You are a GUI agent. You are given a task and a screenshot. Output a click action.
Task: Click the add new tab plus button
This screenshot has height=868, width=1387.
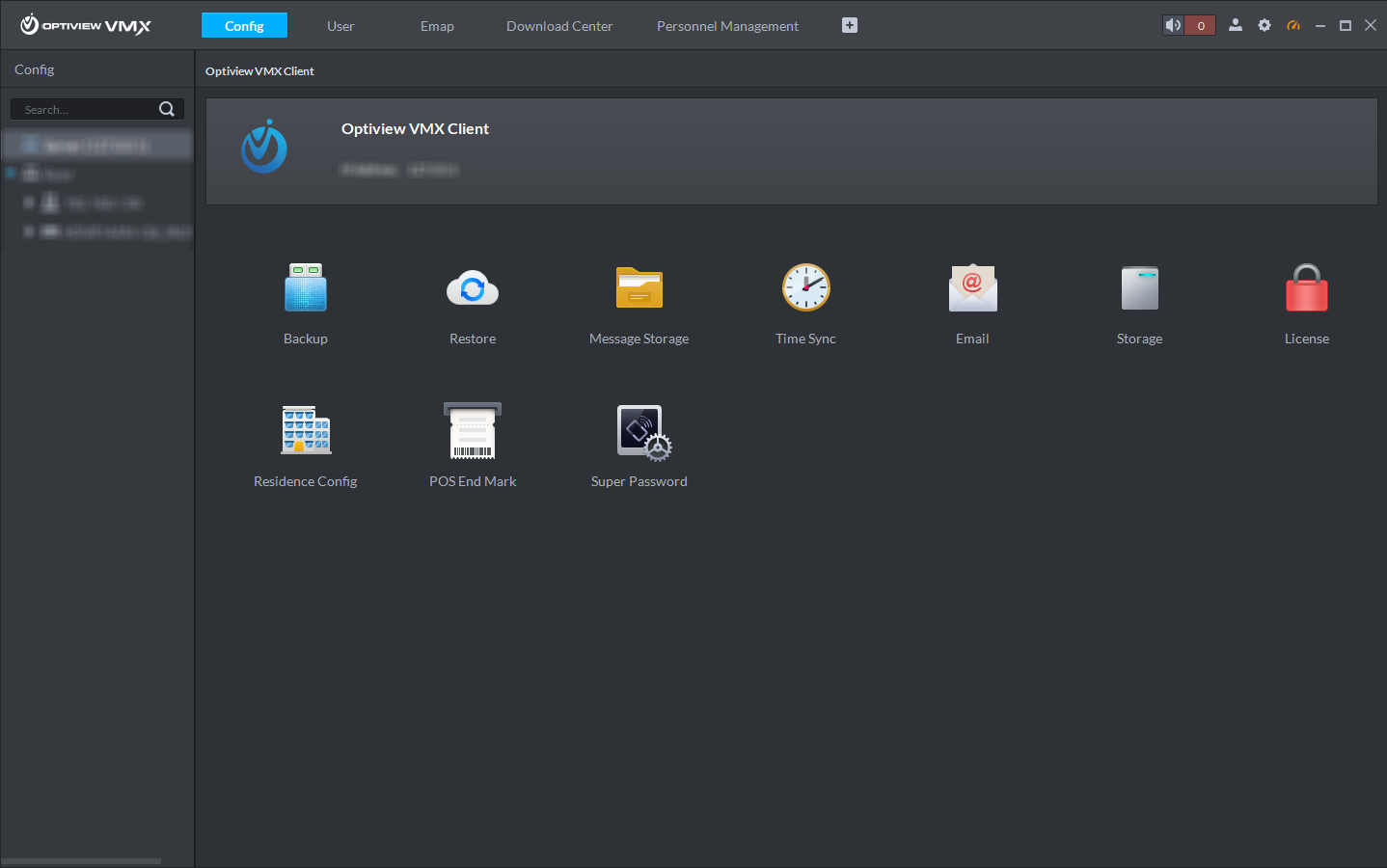[x=849, y=25]
